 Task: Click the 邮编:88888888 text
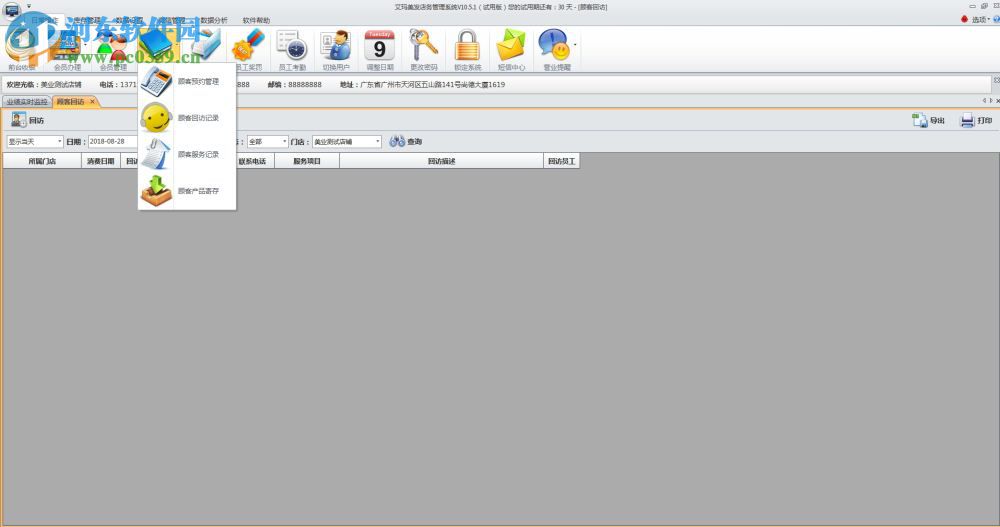coord(295,84)
